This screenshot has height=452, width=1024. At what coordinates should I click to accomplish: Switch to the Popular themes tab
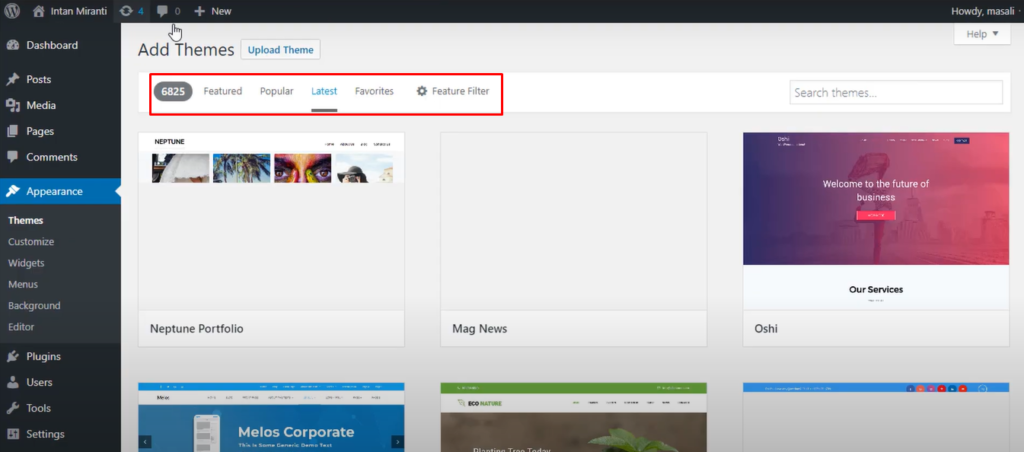[x=277, y=91]
